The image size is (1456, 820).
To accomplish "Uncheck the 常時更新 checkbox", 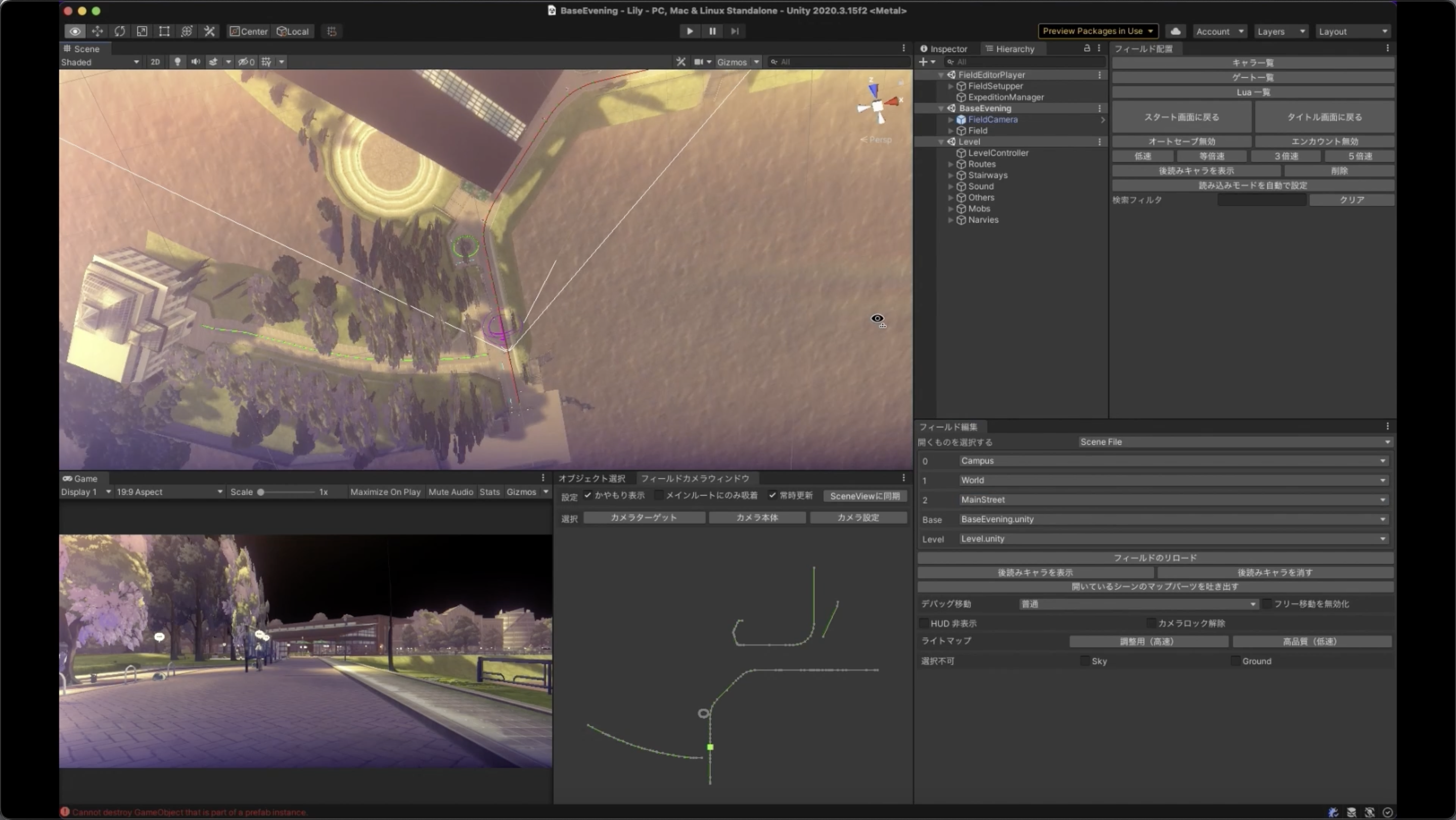I will click(x=772, y=495).
